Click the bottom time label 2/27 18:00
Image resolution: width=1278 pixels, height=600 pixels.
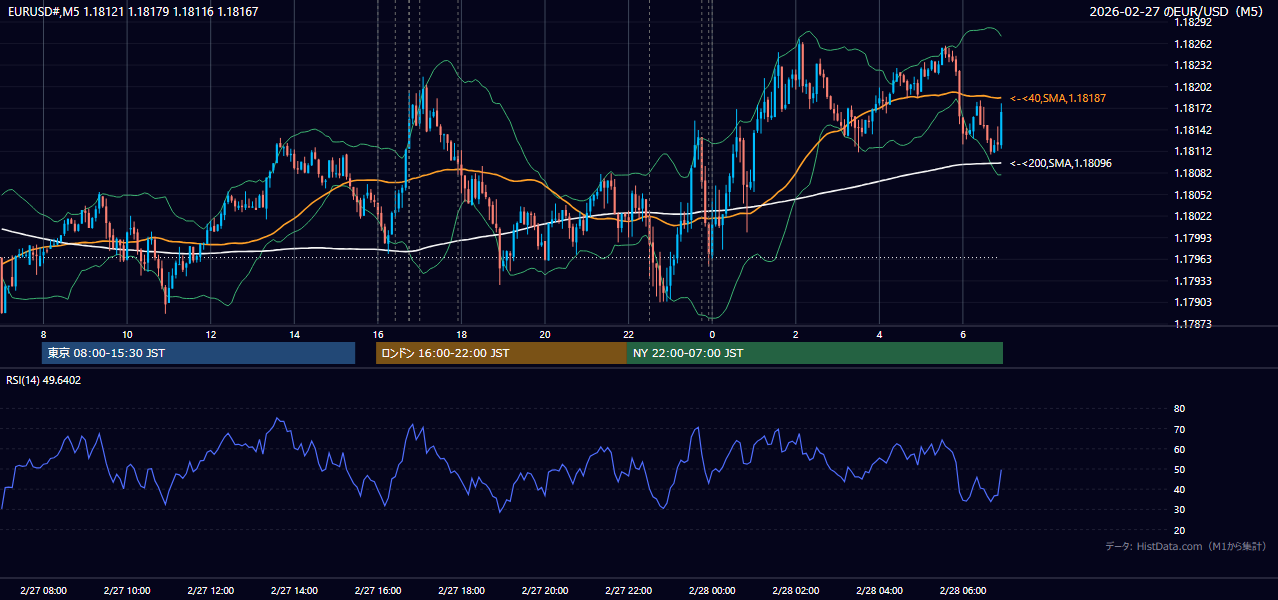[x=461, y=591]
